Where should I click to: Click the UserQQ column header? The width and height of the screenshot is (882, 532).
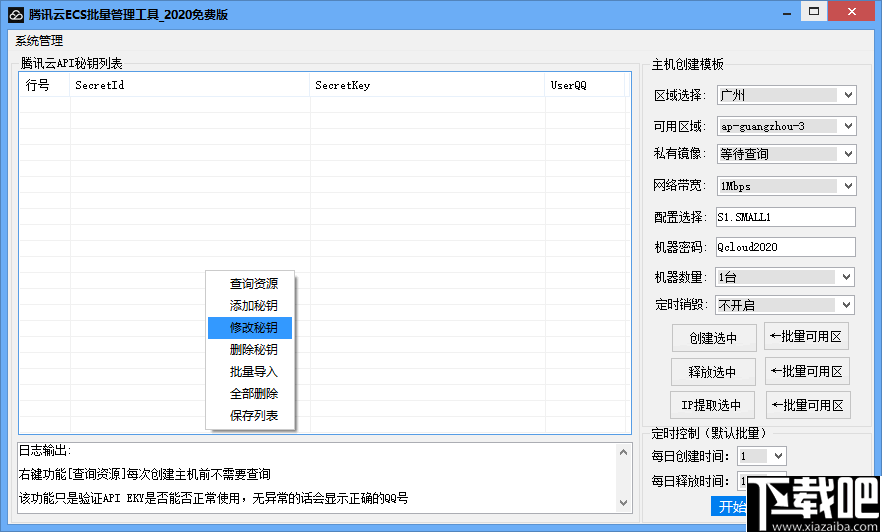click(x=585, y=85)
